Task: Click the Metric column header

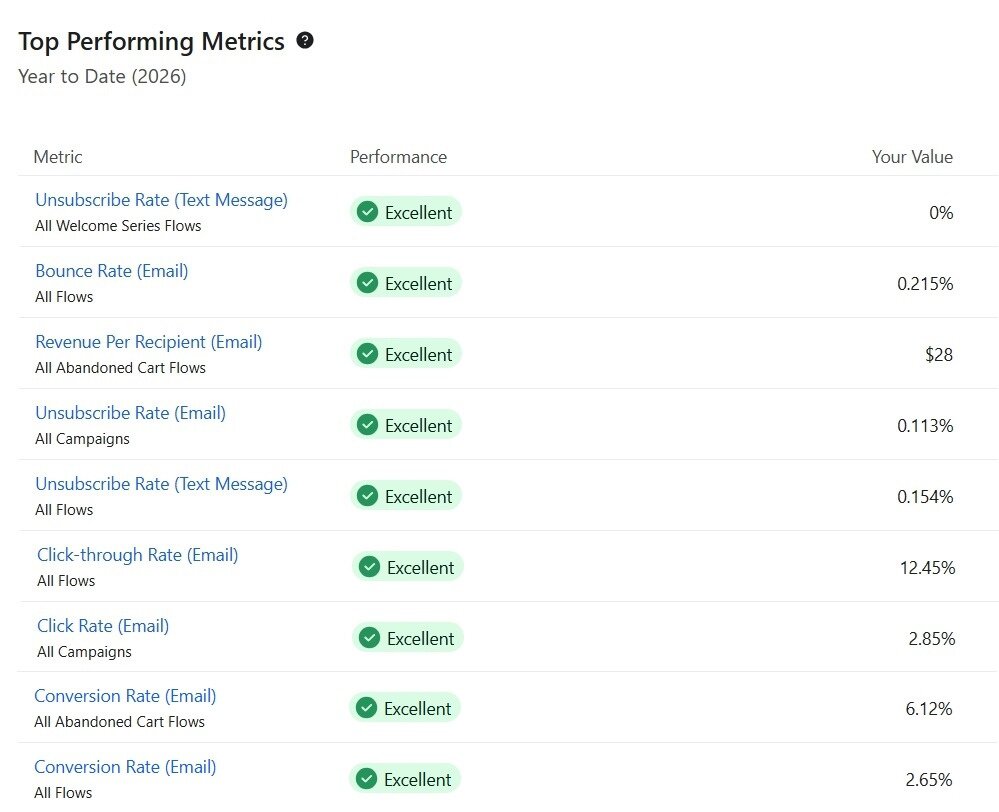Action: [x=58, y=157]
